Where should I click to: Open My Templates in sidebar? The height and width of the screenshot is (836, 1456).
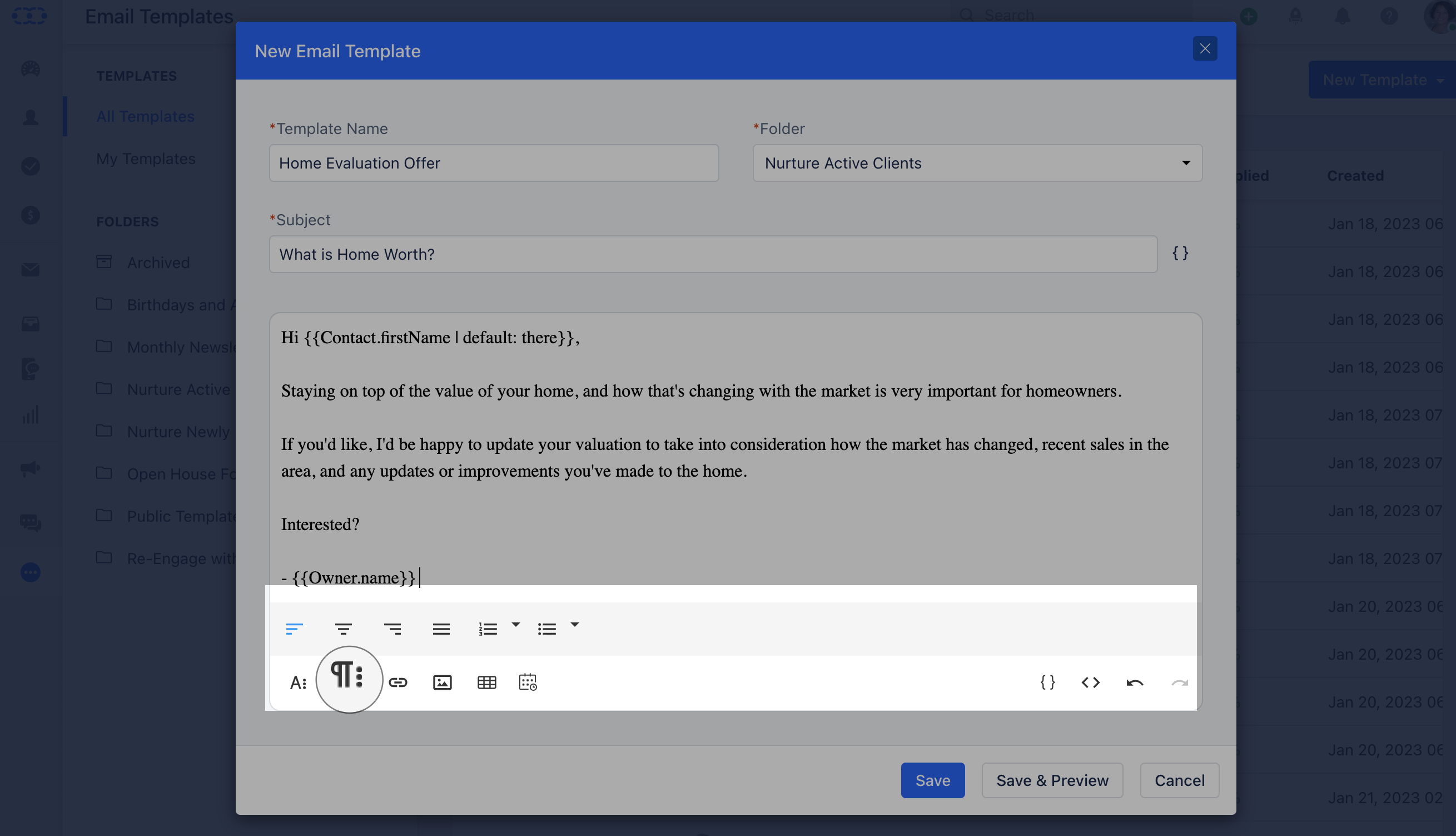[x=146, y=159]
